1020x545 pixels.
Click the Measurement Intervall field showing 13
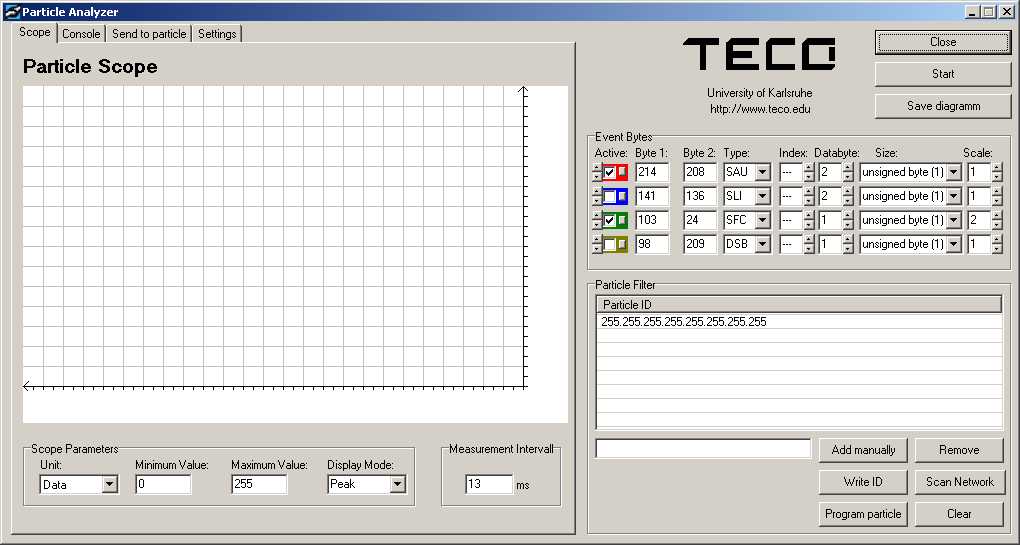coord(489,485)
